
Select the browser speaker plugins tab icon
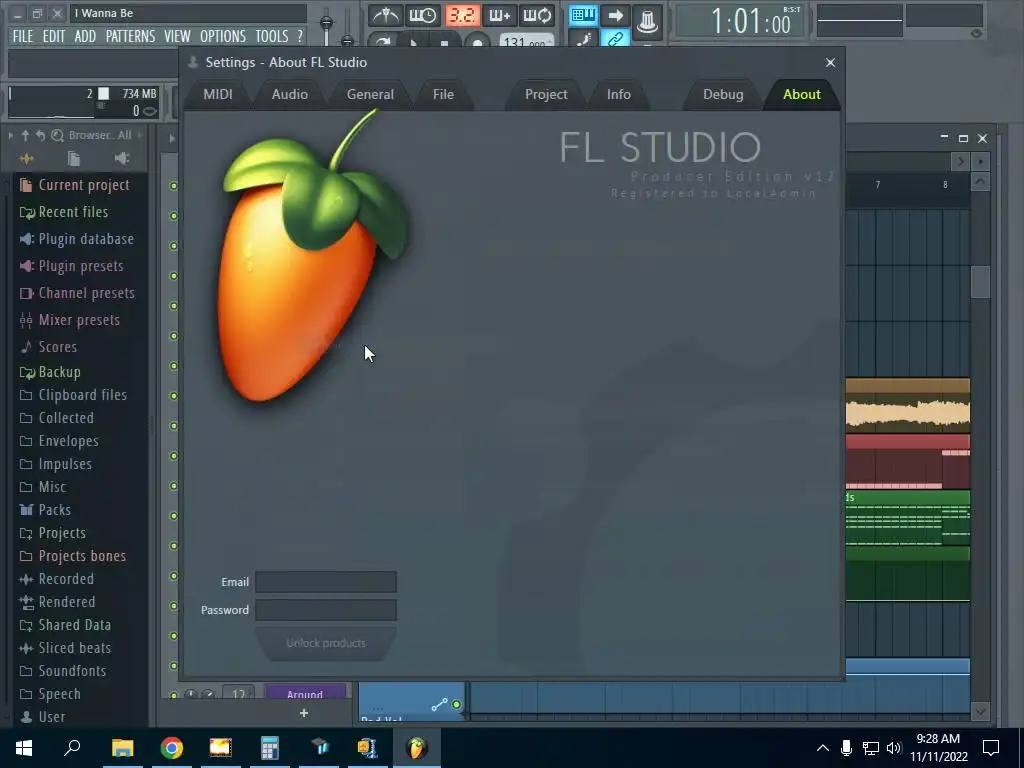pyautogui.click(x=121, y=159)
